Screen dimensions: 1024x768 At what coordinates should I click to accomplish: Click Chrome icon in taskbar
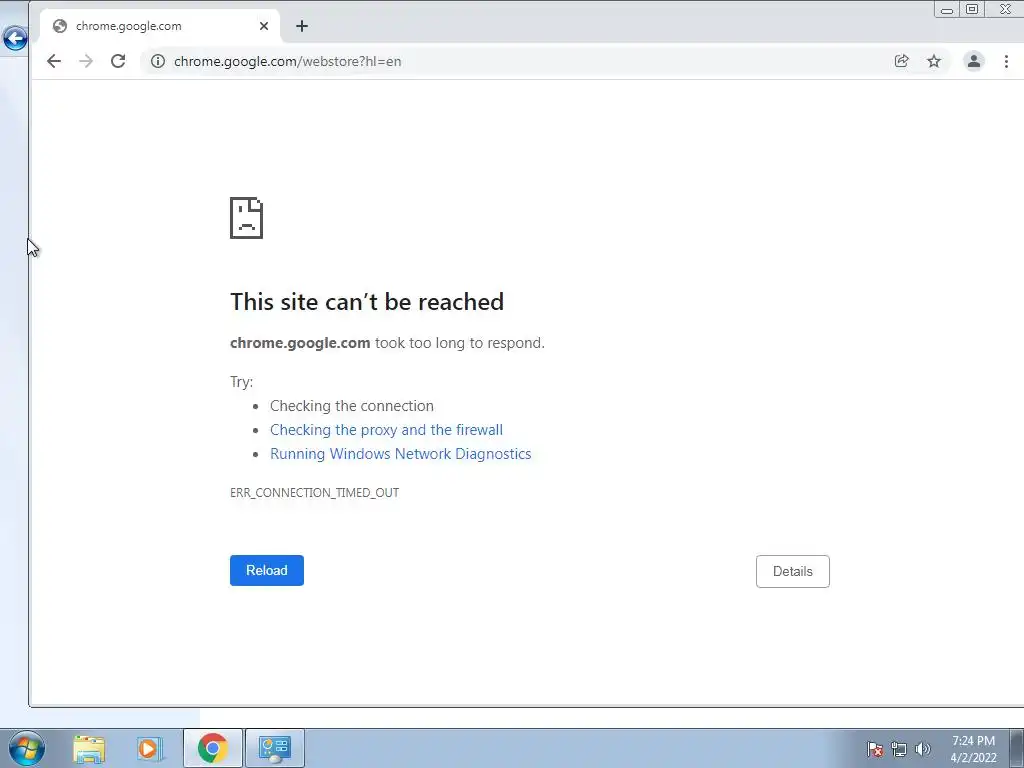pyautogui.click(x=212, y=748)
